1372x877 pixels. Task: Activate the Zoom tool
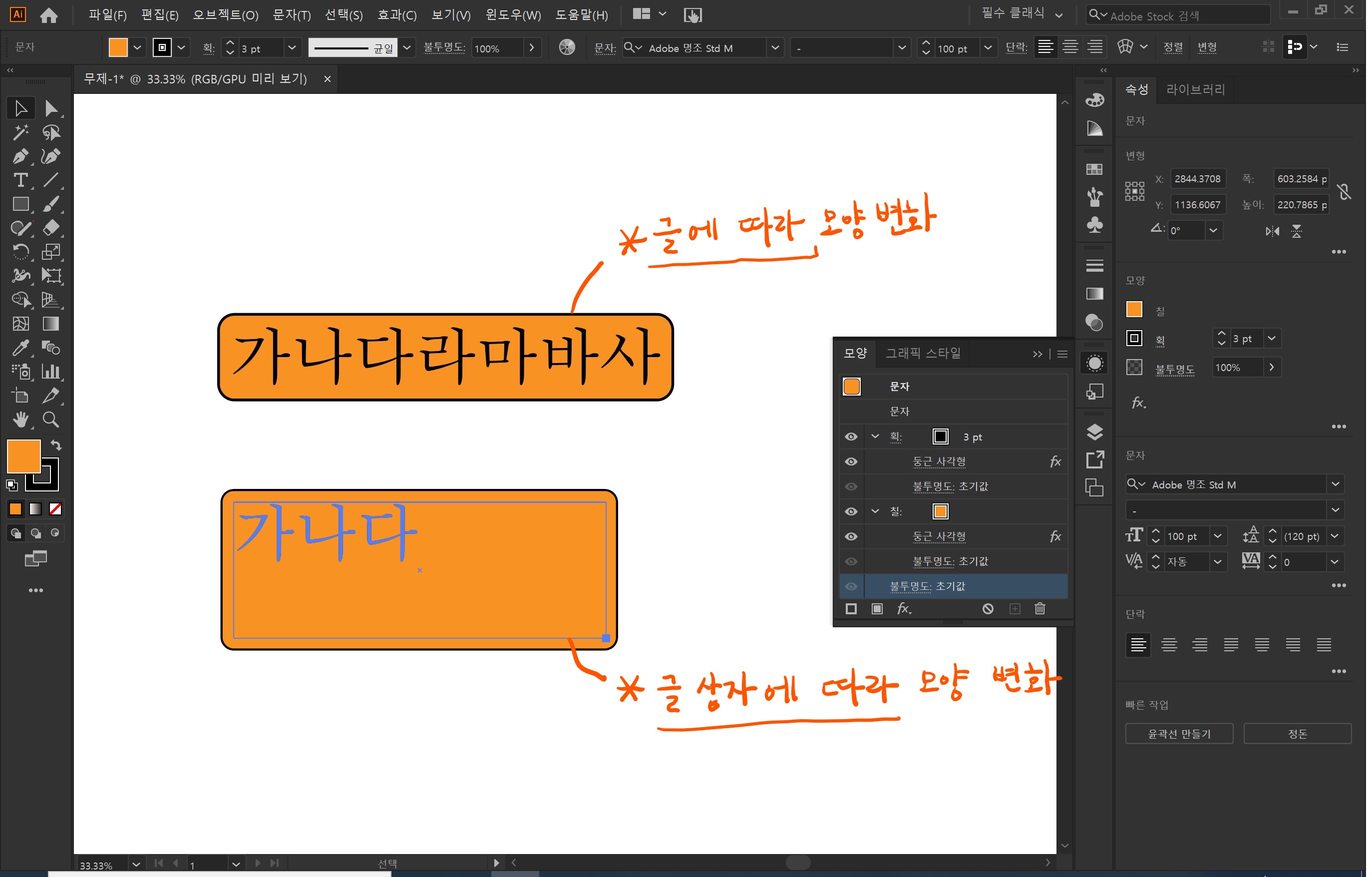(51, 420)
